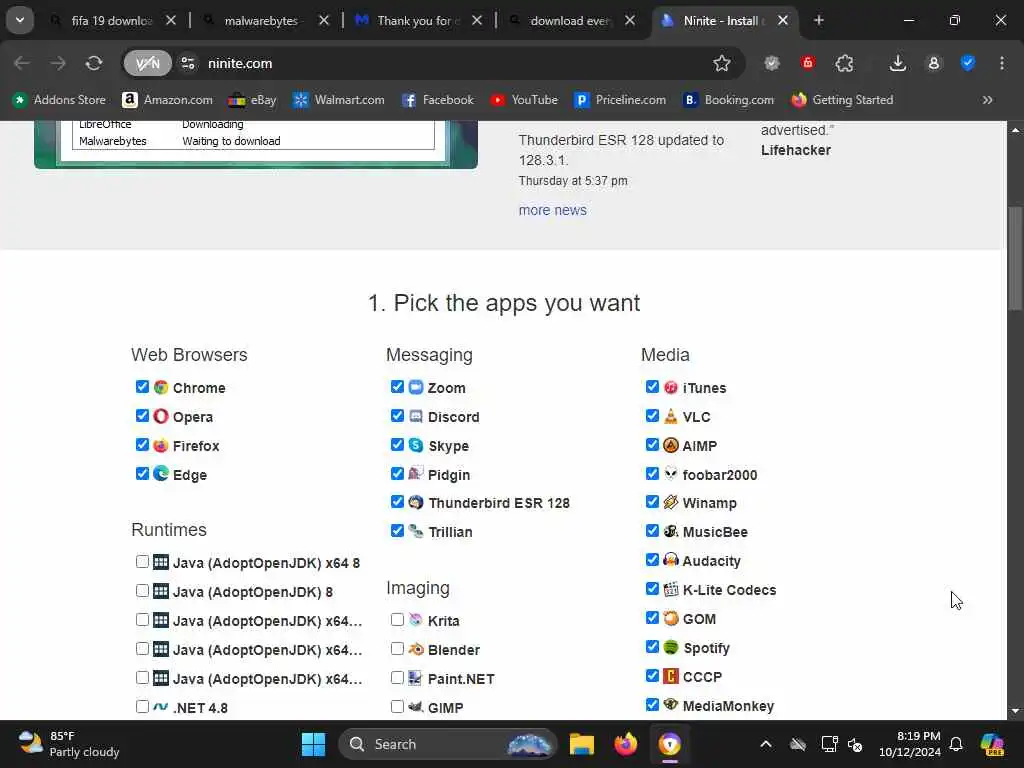
Task: Click the taskbar Search box
Action: [448, 744]
